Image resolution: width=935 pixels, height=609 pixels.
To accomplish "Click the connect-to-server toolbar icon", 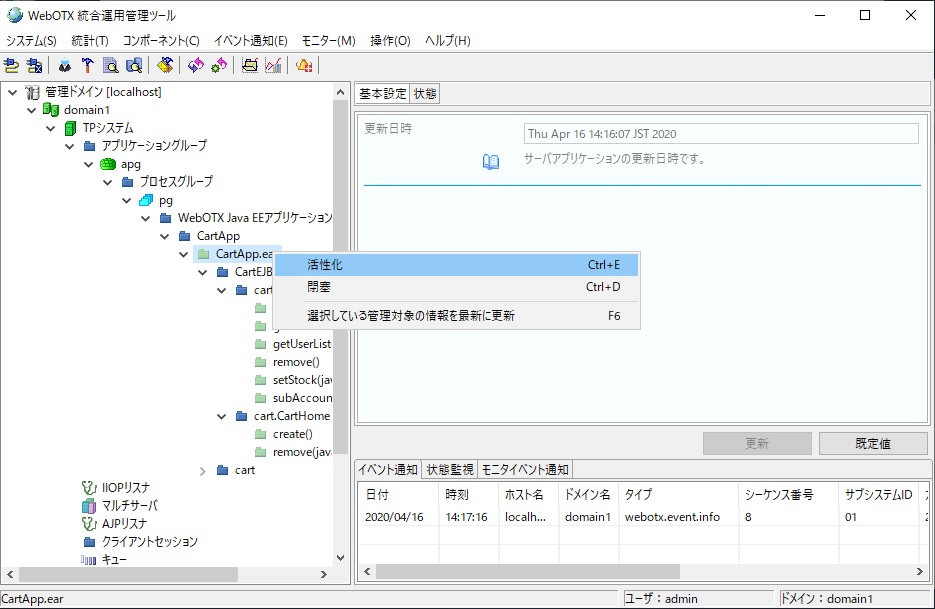I will [12, 66].
